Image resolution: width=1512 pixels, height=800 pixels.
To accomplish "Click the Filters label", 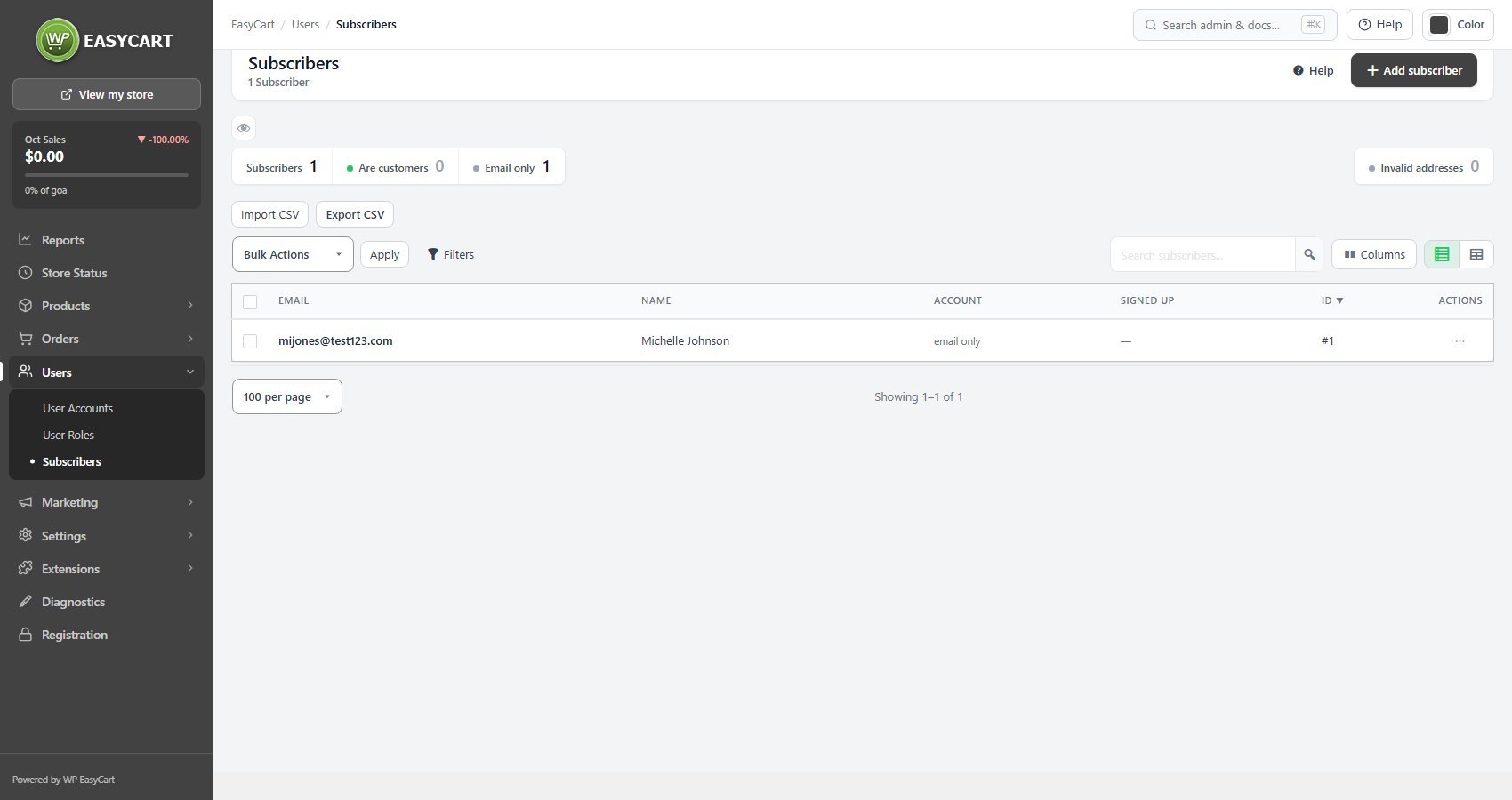I will tap(459, 254).
